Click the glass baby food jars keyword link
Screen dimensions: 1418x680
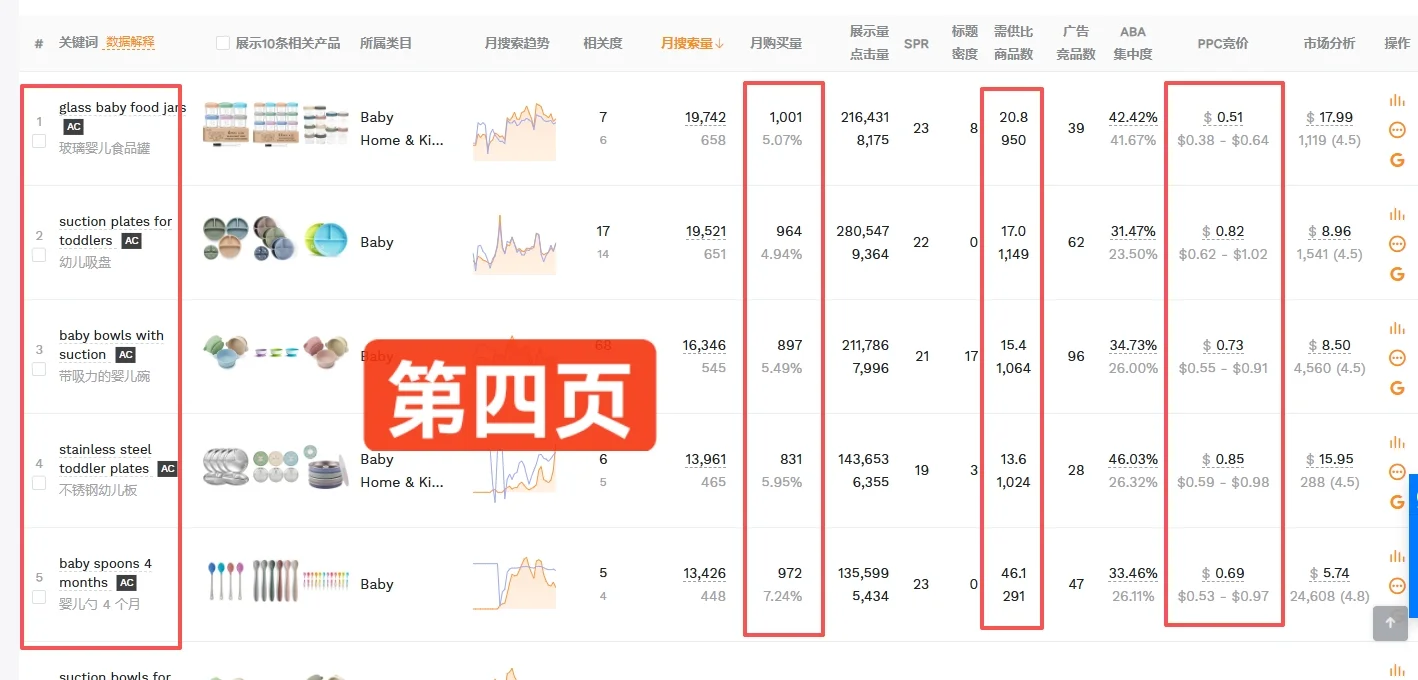[x=122, y=107]
